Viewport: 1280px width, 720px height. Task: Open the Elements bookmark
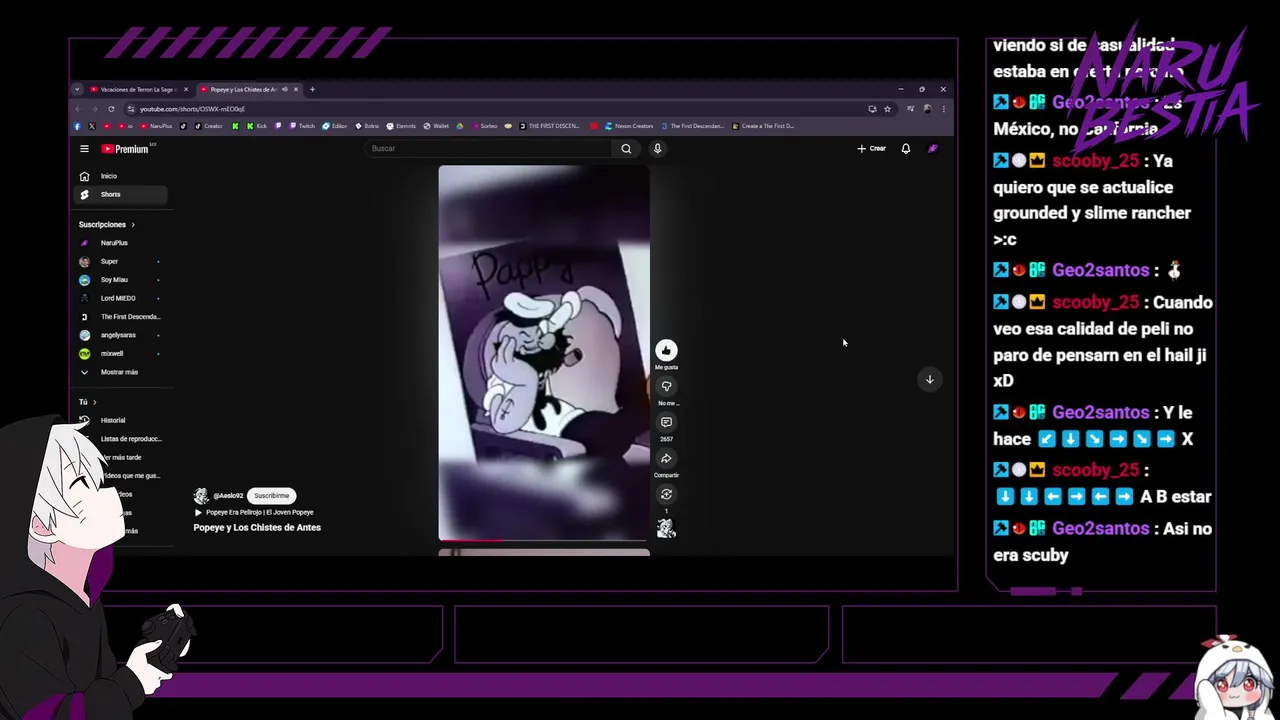click(400, 126)
